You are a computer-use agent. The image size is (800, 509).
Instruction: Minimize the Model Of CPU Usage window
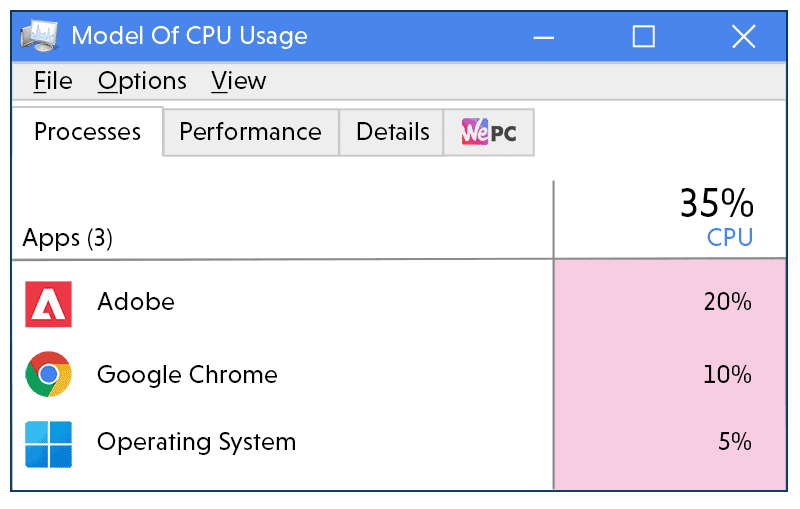[544, 37]
